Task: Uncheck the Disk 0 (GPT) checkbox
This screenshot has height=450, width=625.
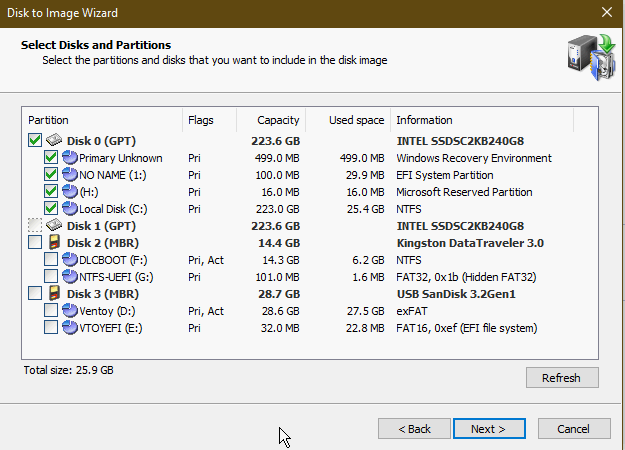Action: (x=35, y=141)
